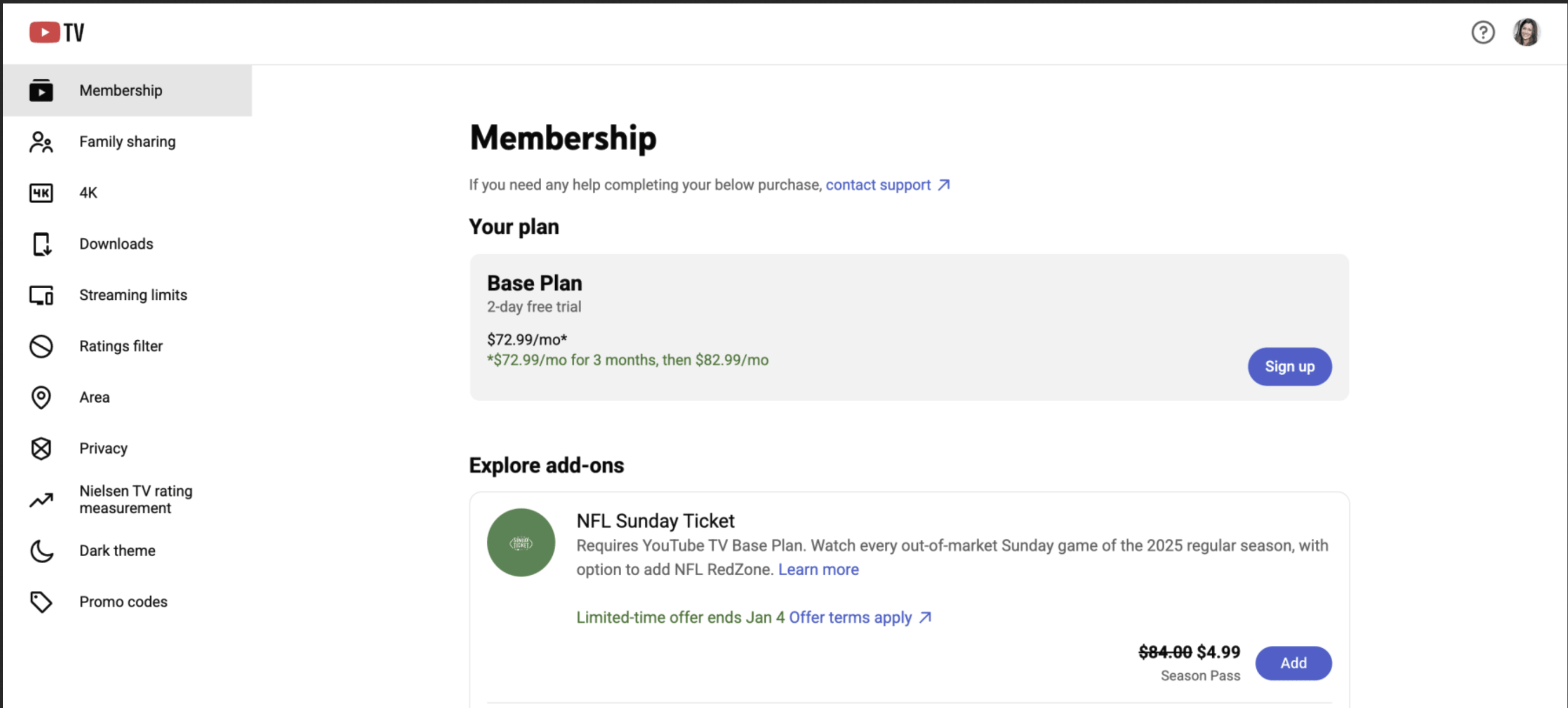Screen dimensions: 1568x708
Task: Add the NFL Sunday Ticket add-on
Action: [x=1293, y=663]
